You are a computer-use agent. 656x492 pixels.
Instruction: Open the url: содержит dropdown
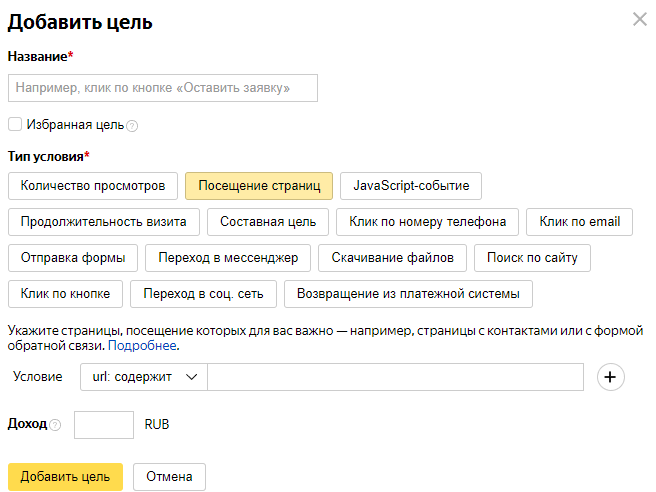tap(144, 377)
